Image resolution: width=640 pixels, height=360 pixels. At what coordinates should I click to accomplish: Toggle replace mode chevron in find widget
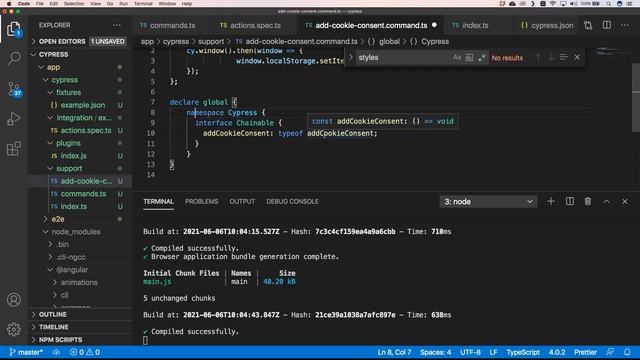[350, 58]
